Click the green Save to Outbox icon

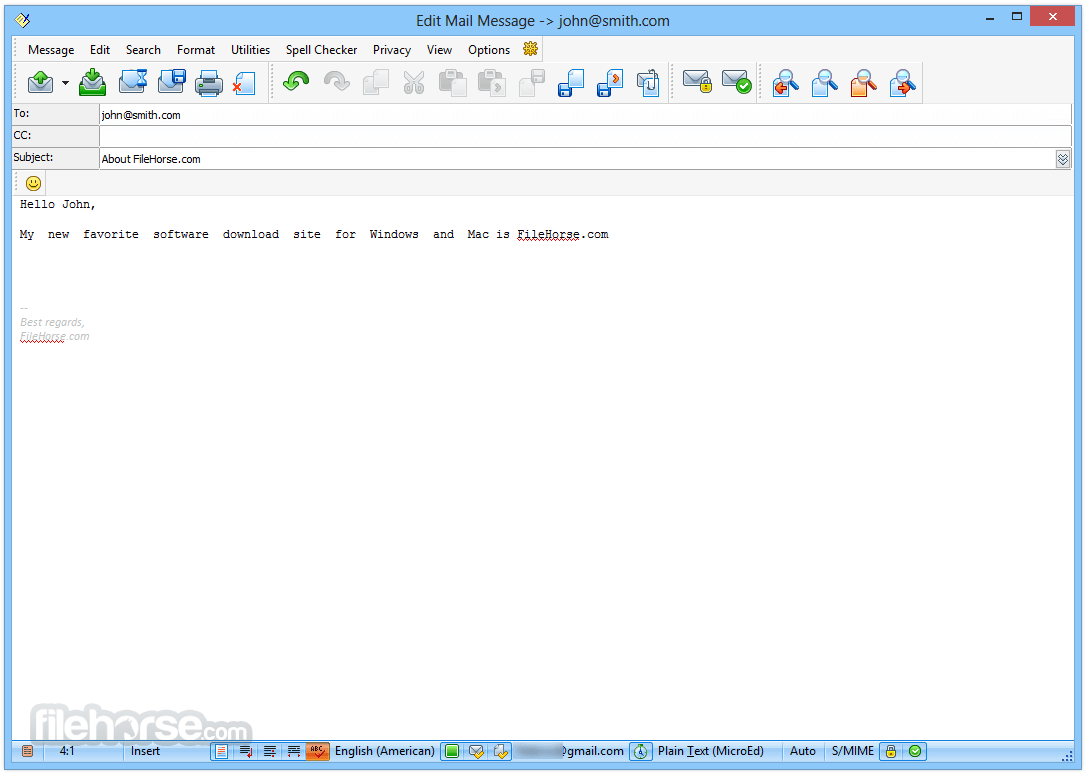click(x=92, y=83)
